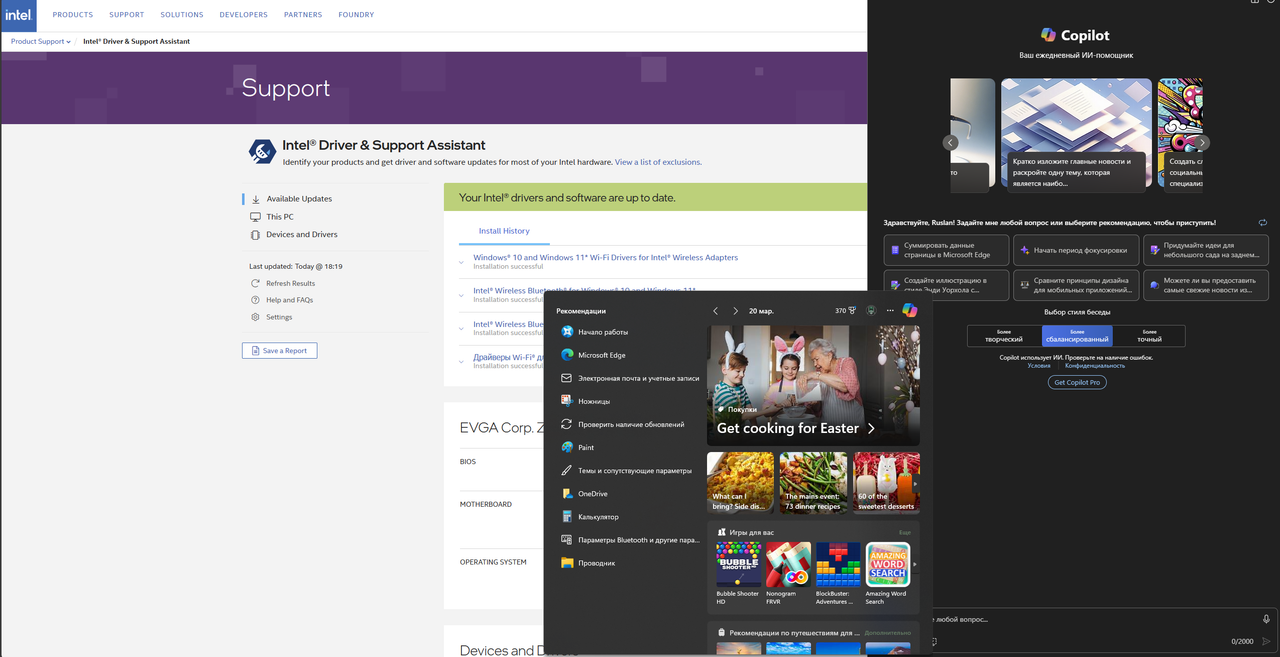1280x657 pixels.
Task: Click the Еще link in games section
Action: click(x=904, y=532)
